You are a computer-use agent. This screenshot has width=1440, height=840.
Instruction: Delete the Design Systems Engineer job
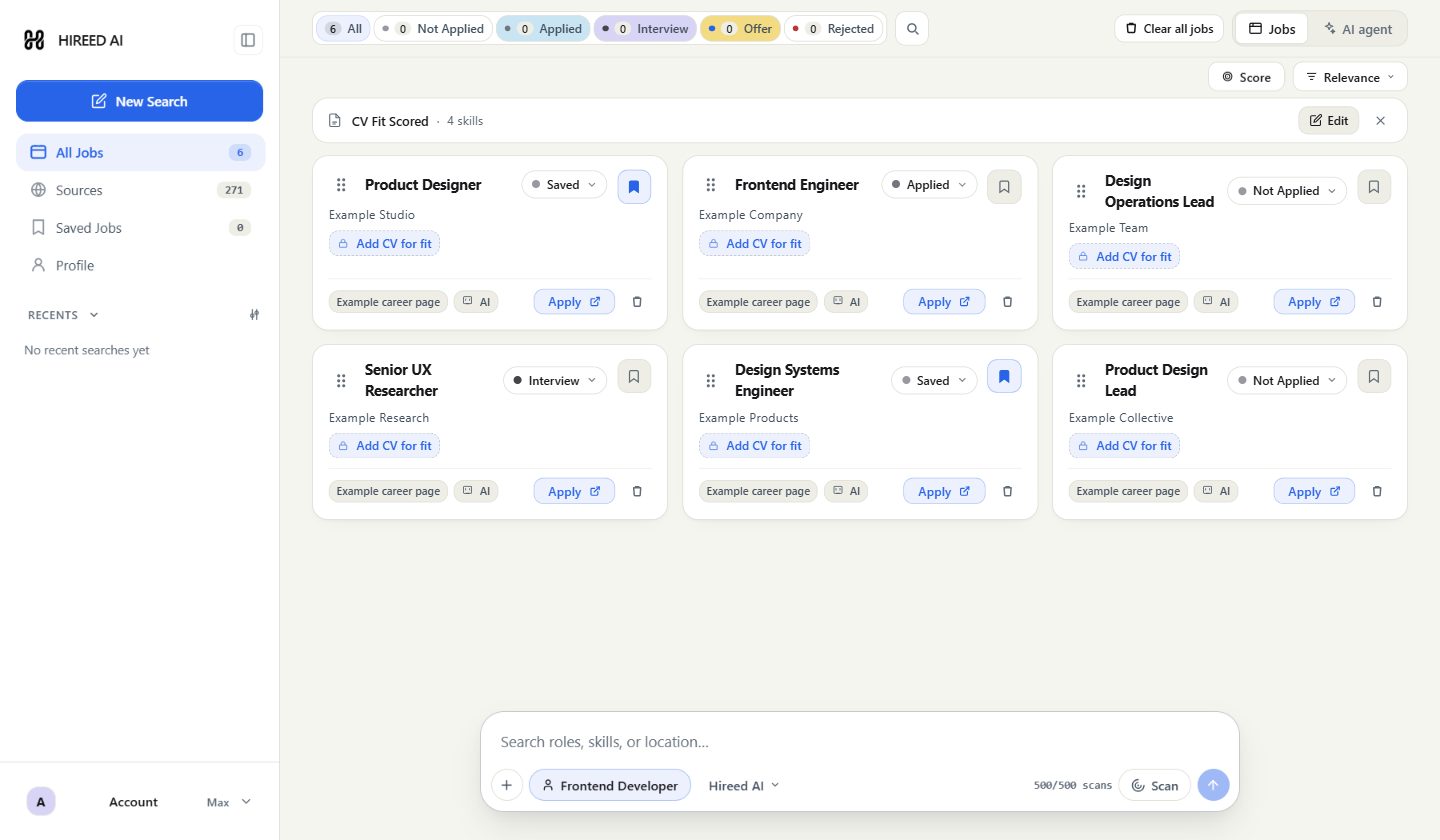click(x=1007, y=491)
